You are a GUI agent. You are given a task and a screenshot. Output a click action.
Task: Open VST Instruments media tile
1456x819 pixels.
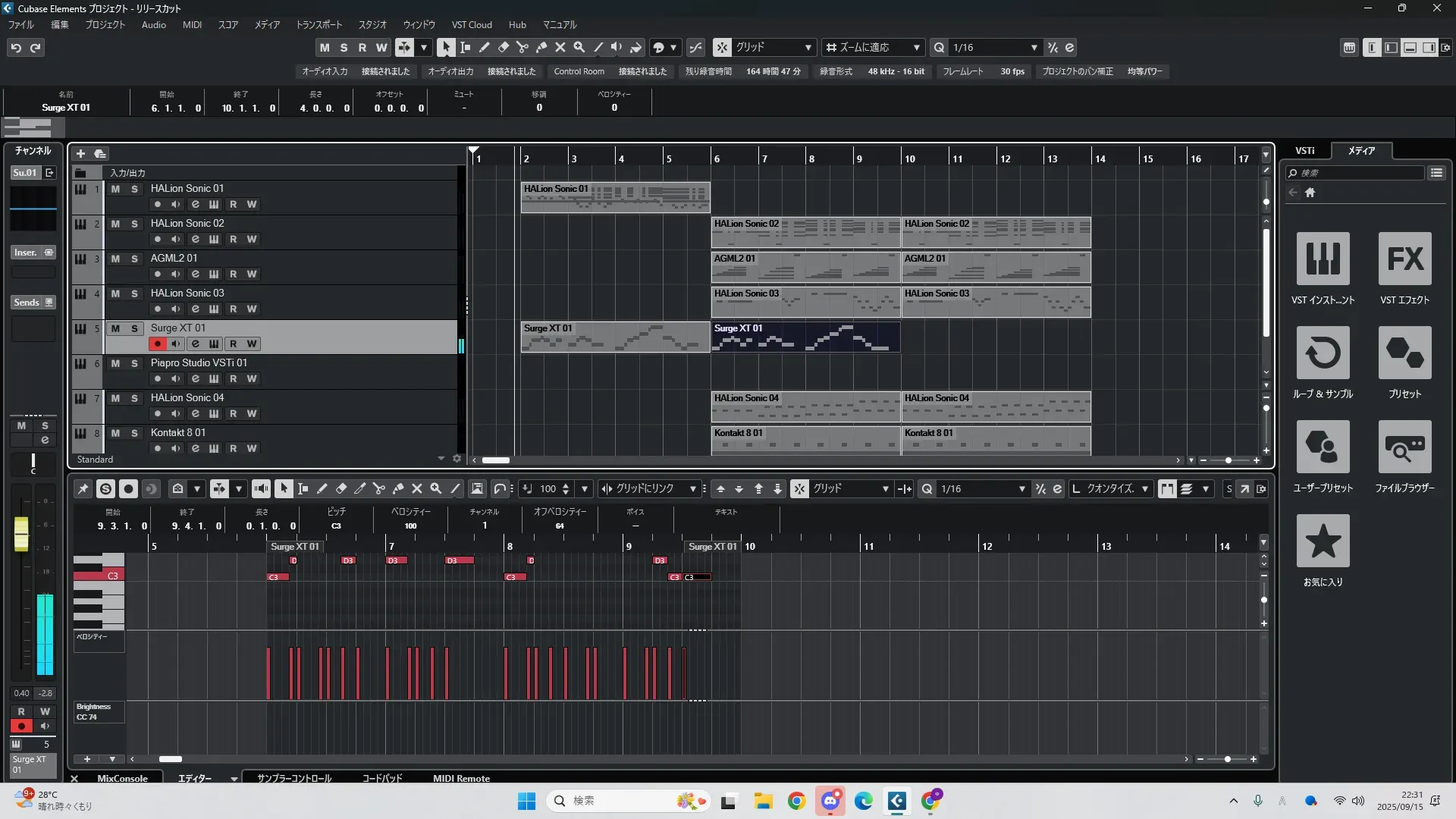coord(1323,259)
